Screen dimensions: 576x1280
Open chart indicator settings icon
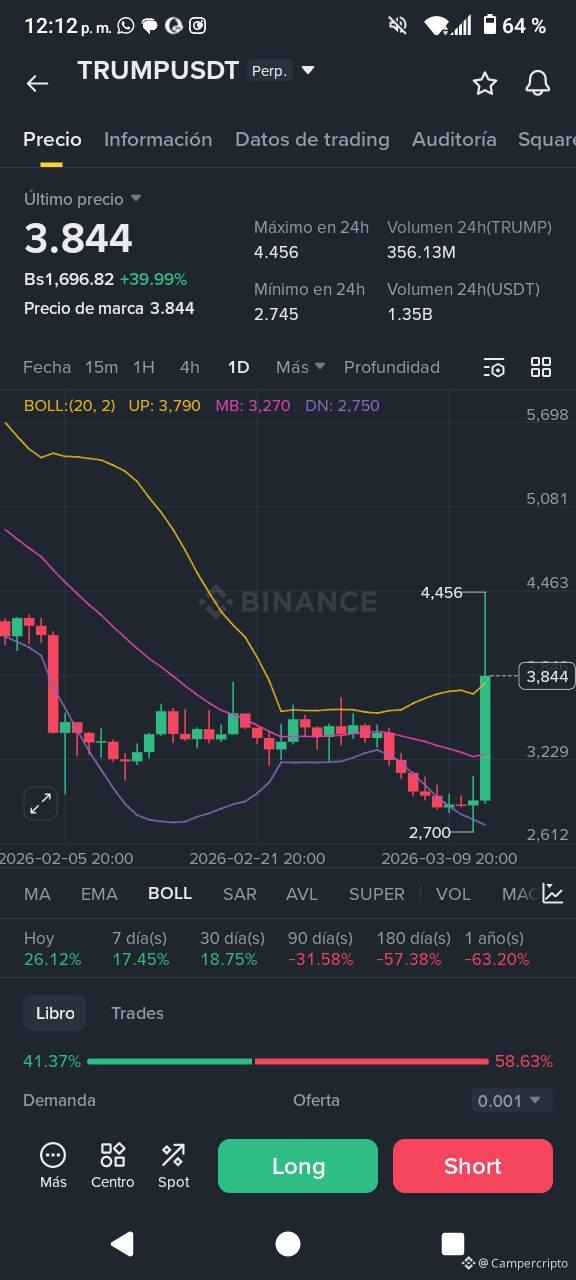(494, 367)
